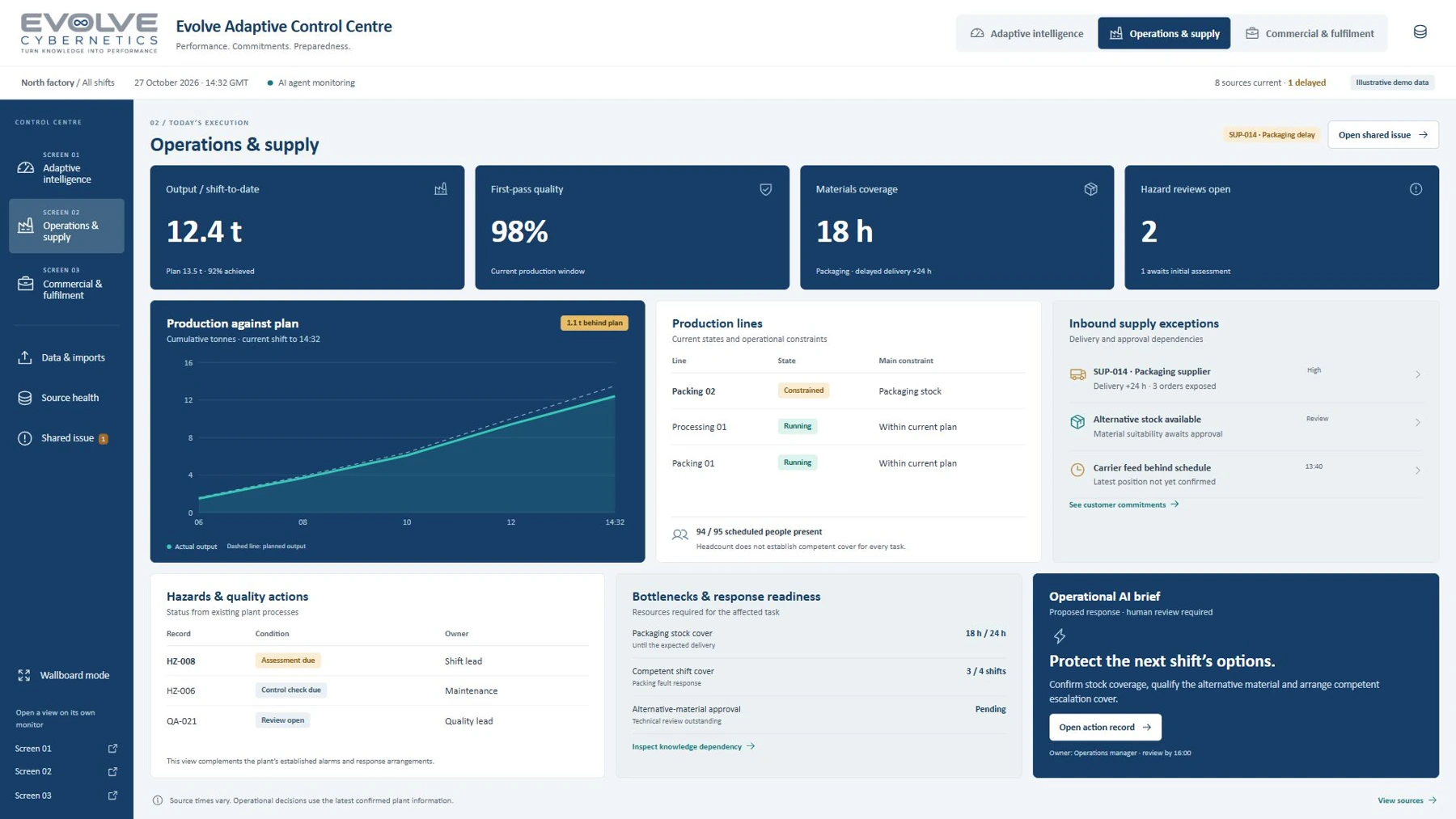
Task: Switch to the Adaptive intelligence top tab
Action: tap(1026, 33)
